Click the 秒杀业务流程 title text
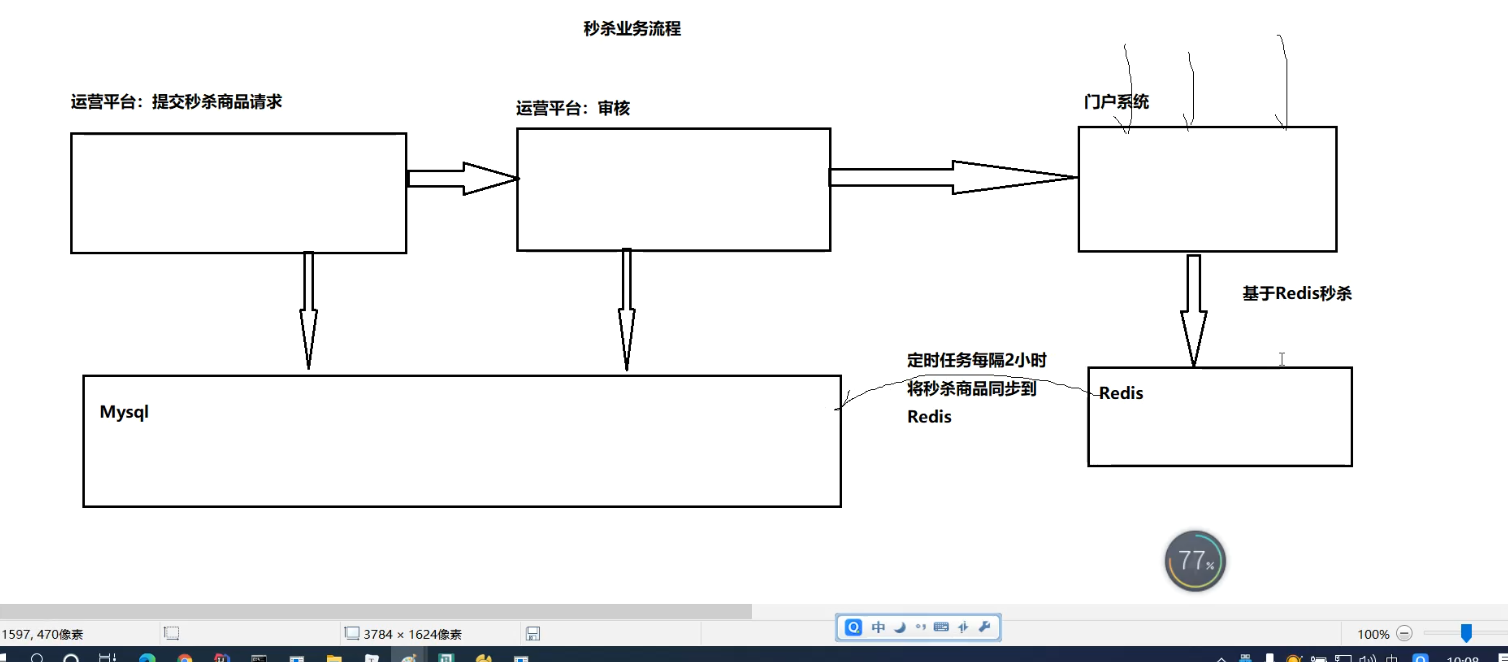 632,29
